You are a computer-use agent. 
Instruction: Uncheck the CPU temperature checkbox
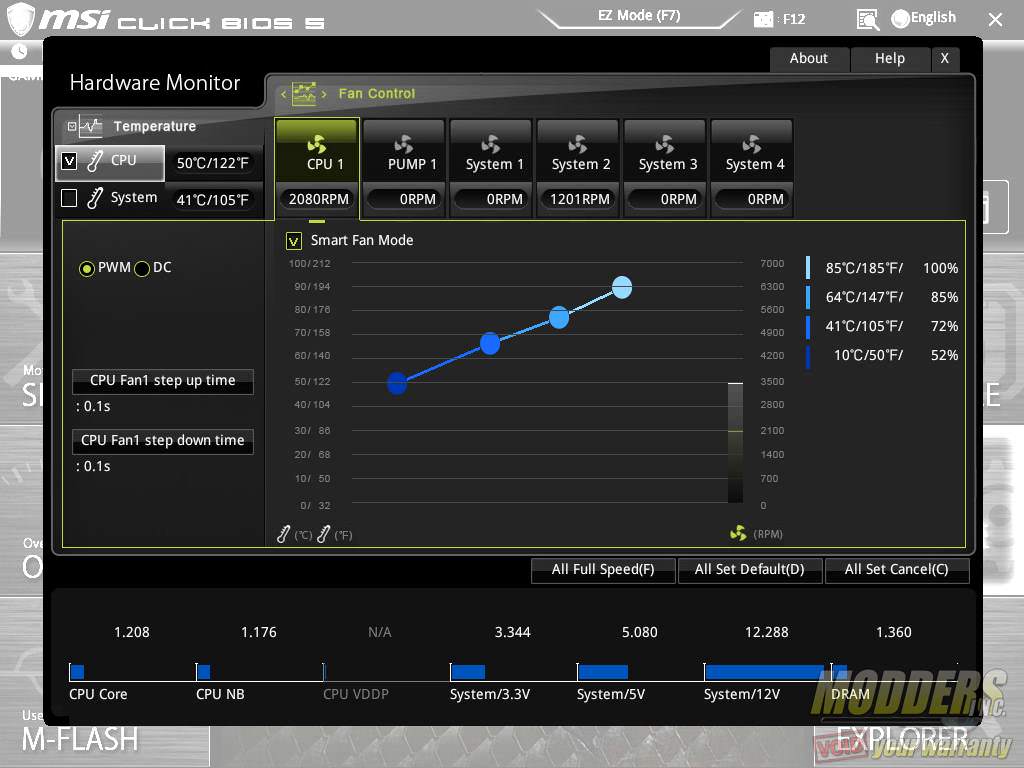(69, 161)
